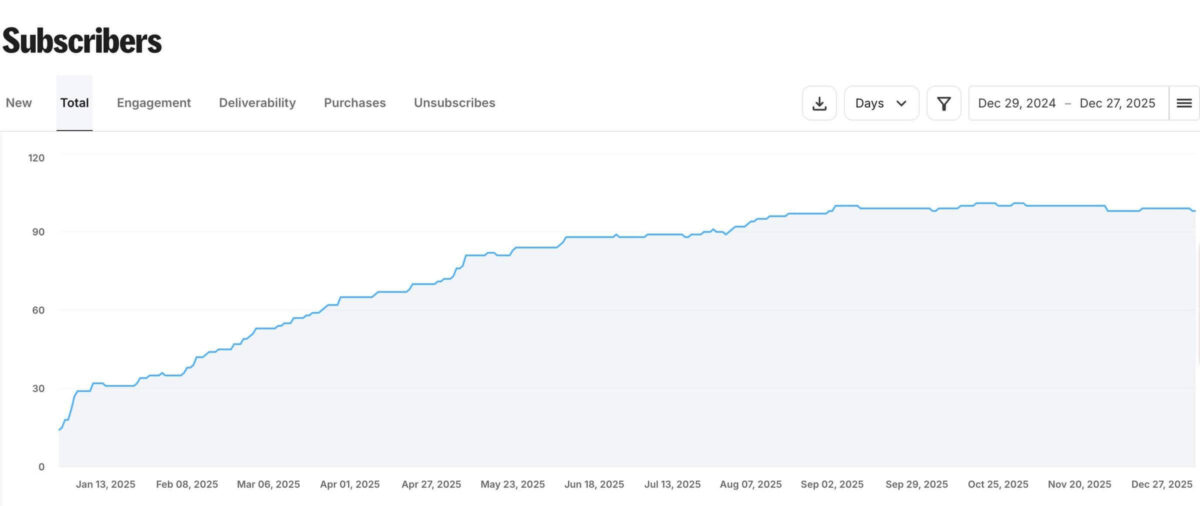The image size is (1200, 506).
Task: Show the Unsubscribes tab
Action: pos(454,103)
